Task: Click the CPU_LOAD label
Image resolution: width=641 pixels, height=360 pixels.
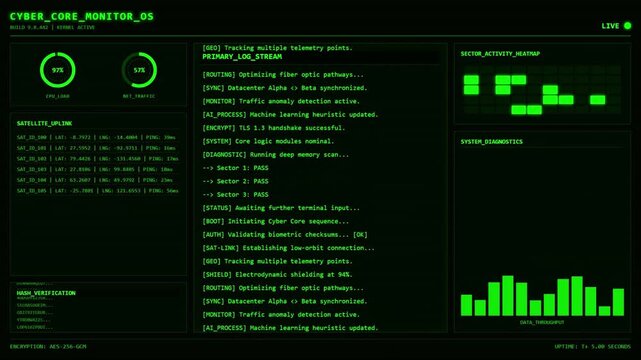Action: point(58,96)
